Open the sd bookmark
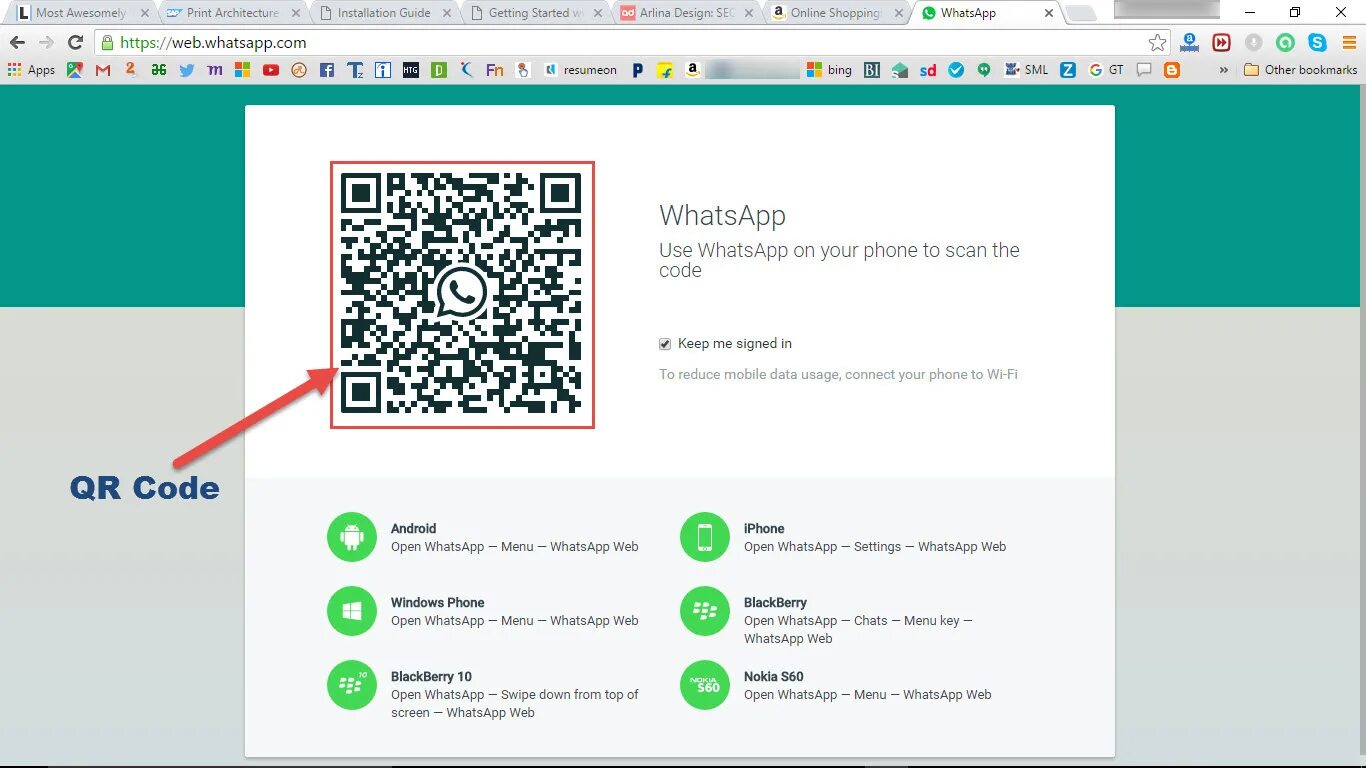The image size is (1366, 768). tap(928, 70)
